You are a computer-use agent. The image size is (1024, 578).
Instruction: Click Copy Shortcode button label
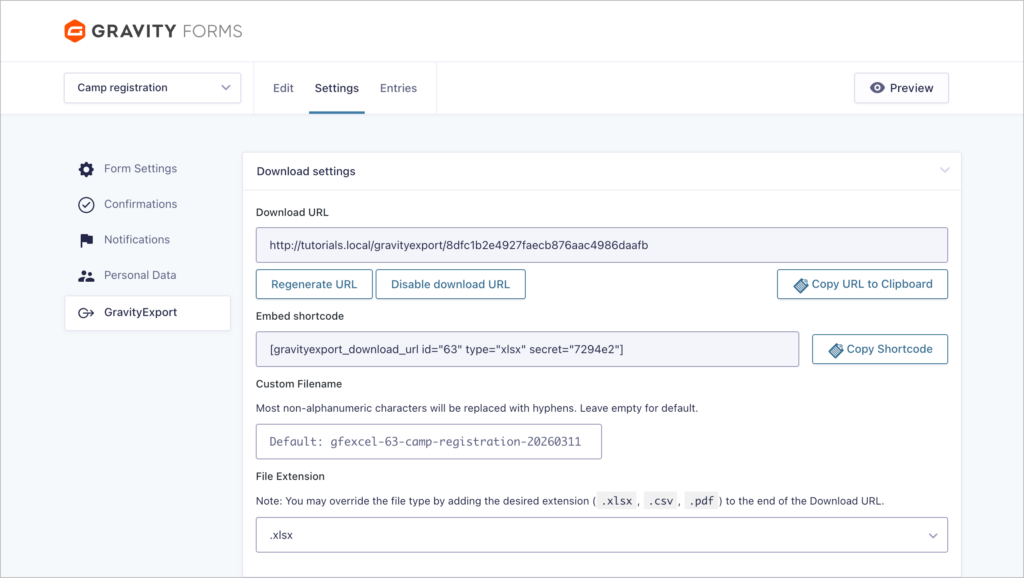click(x=889, y=349)
